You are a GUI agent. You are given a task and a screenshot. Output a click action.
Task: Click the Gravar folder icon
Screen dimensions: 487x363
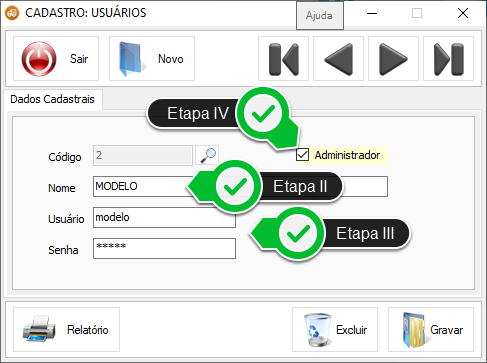click(x=414, y=329)
